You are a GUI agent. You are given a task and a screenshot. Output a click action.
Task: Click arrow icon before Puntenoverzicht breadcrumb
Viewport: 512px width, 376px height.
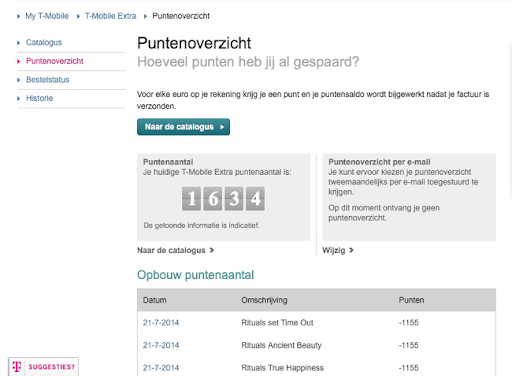(145, 16)
